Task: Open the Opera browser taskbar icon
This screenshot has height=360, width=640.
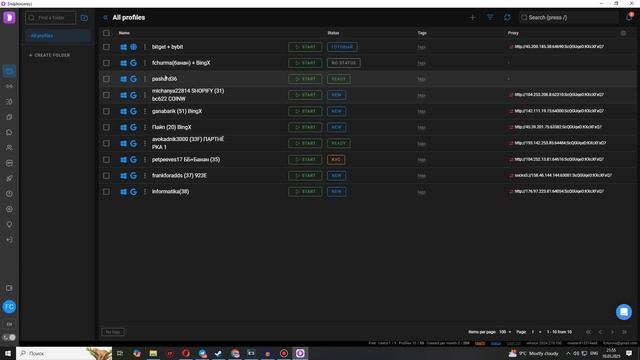Action: [186, 353]
